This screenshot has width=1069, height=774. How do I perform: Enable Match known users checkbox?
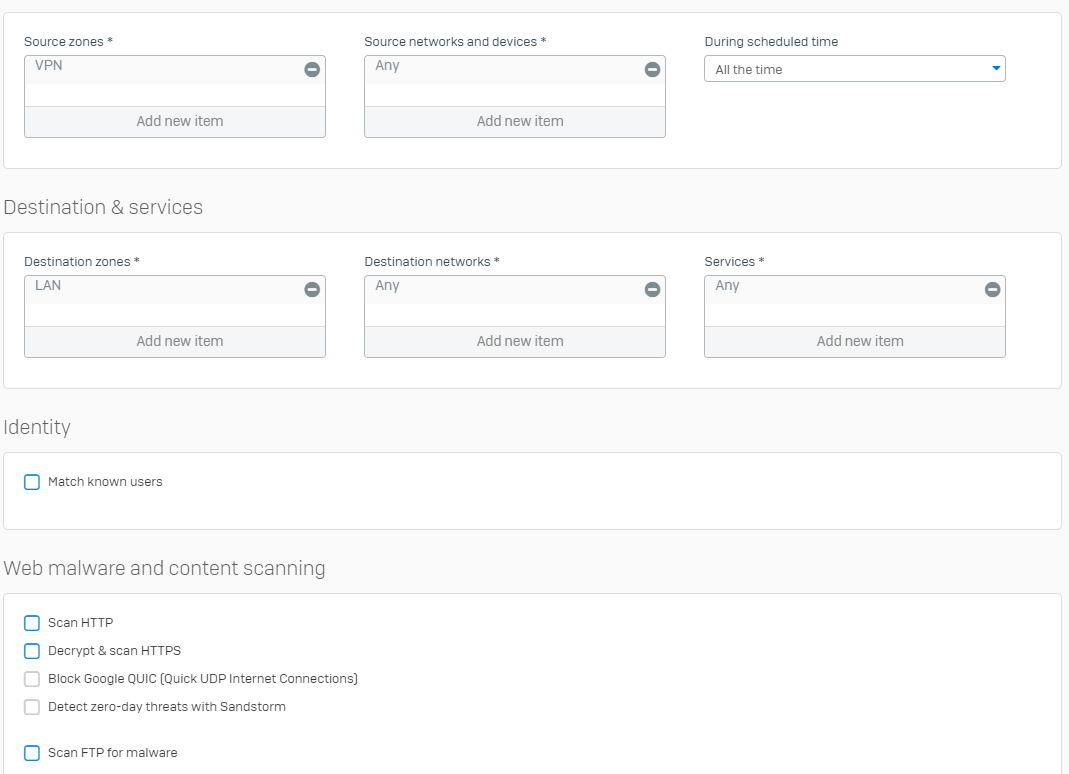click(x=32, y=482)
